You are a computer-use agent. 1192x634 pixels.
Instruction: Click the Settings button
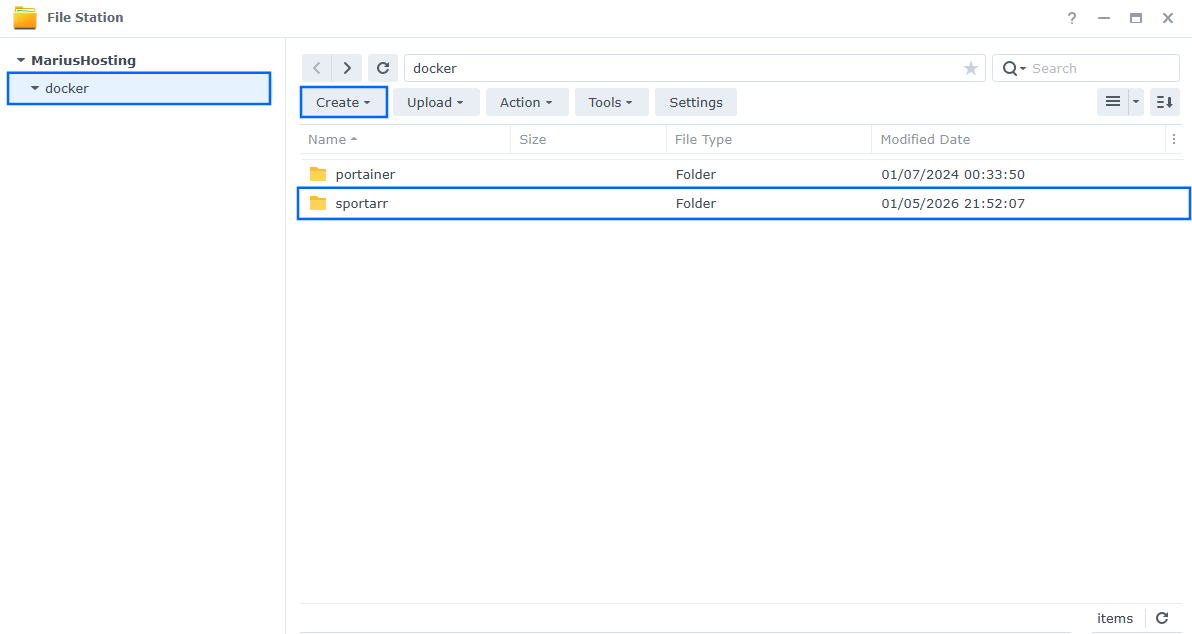click(695, 101)
